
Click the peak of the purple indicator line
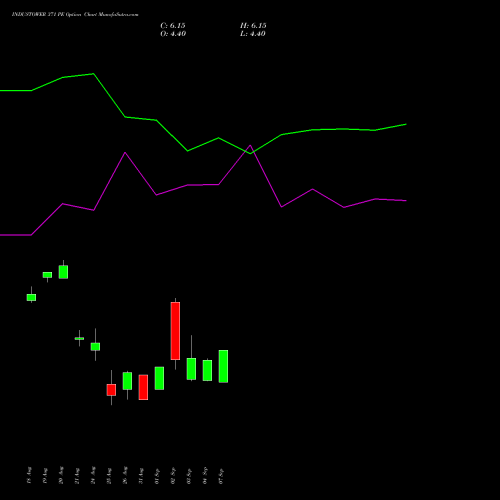click(x=250, y=145)
